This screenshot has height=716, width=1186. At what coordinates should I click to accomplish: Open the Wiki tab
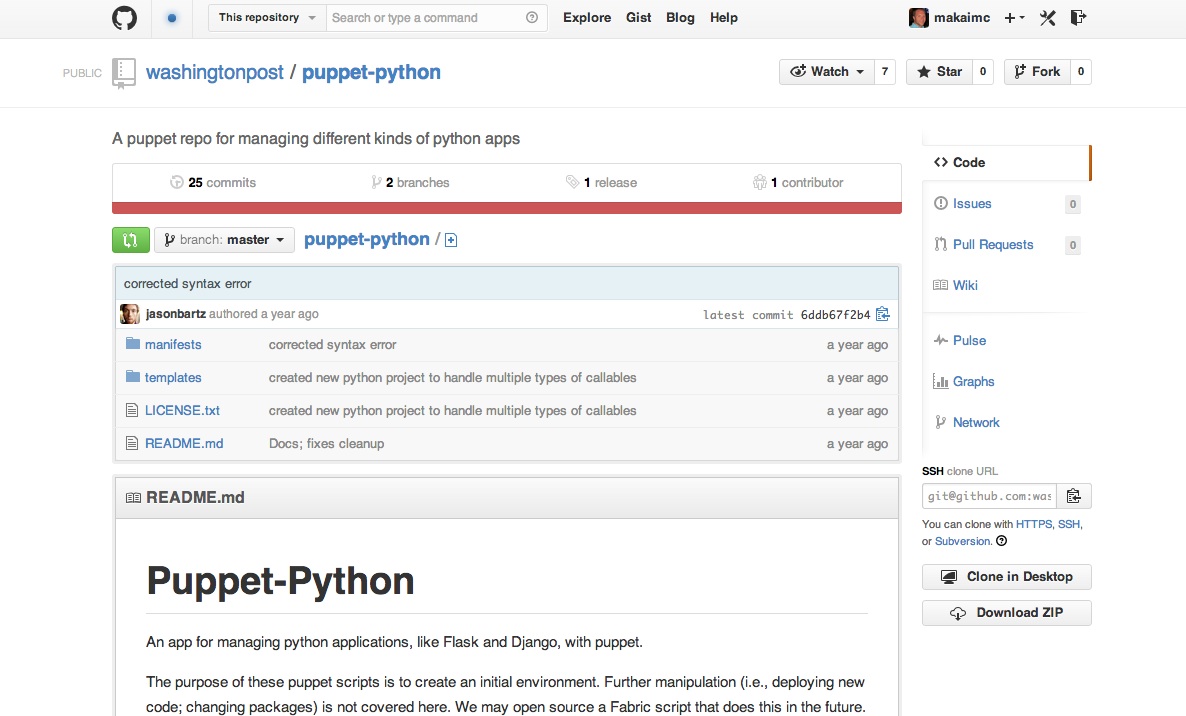(965, 285)
